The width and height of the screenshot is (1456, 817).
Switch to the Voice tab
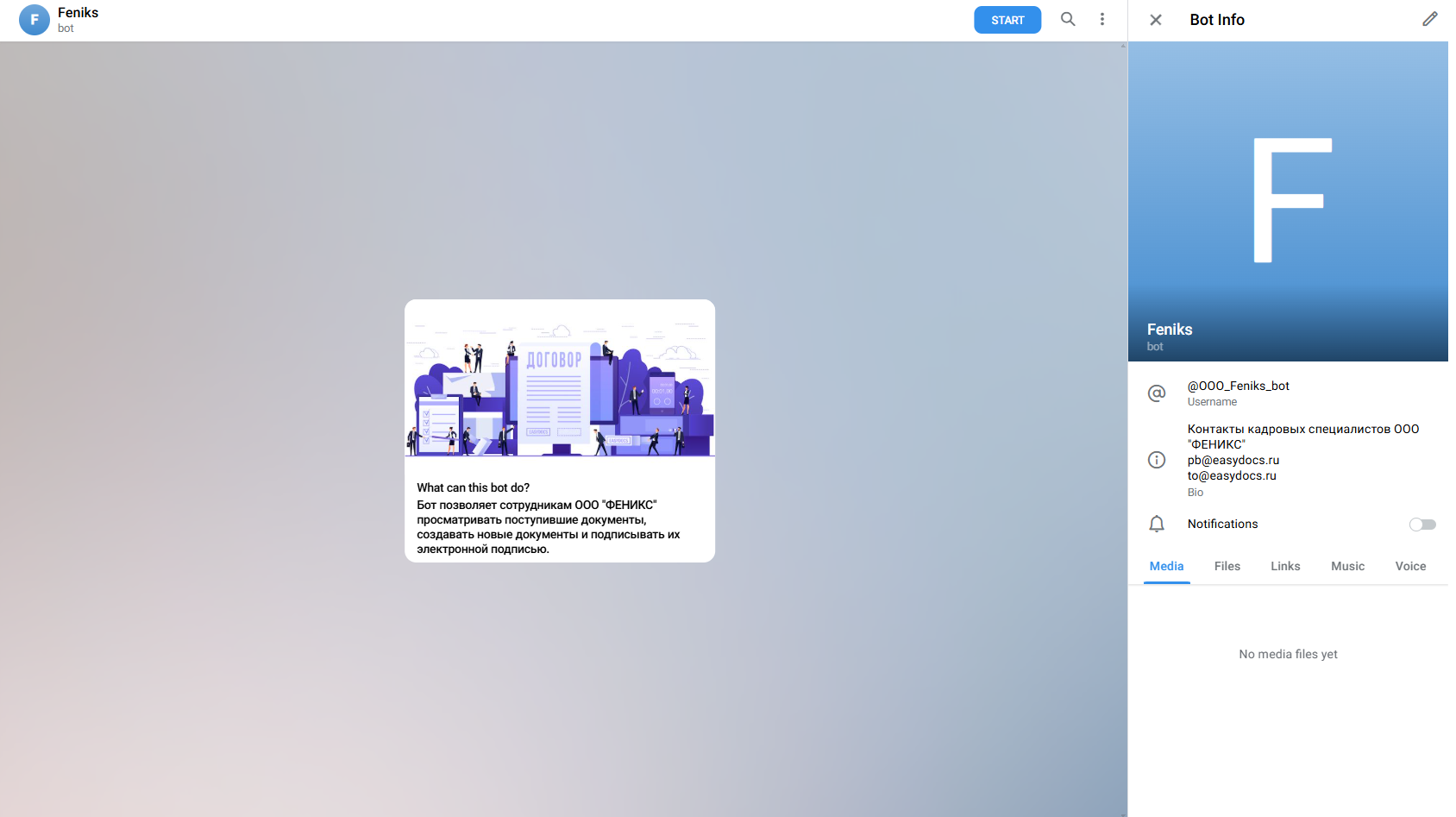[1410, 566]
